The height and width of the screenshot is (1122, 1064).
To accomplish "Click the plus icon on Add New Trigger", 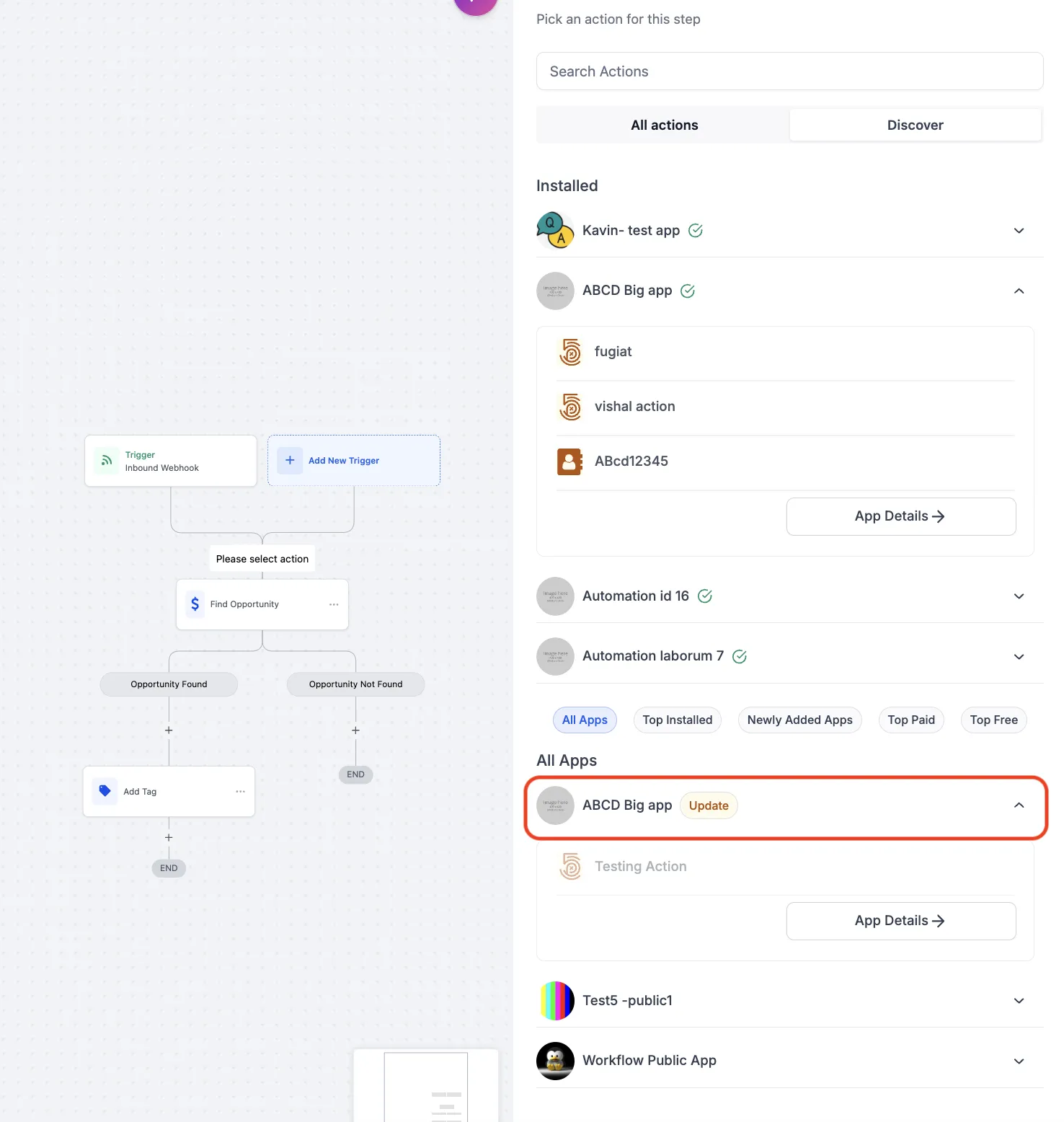I will point(290,460).
